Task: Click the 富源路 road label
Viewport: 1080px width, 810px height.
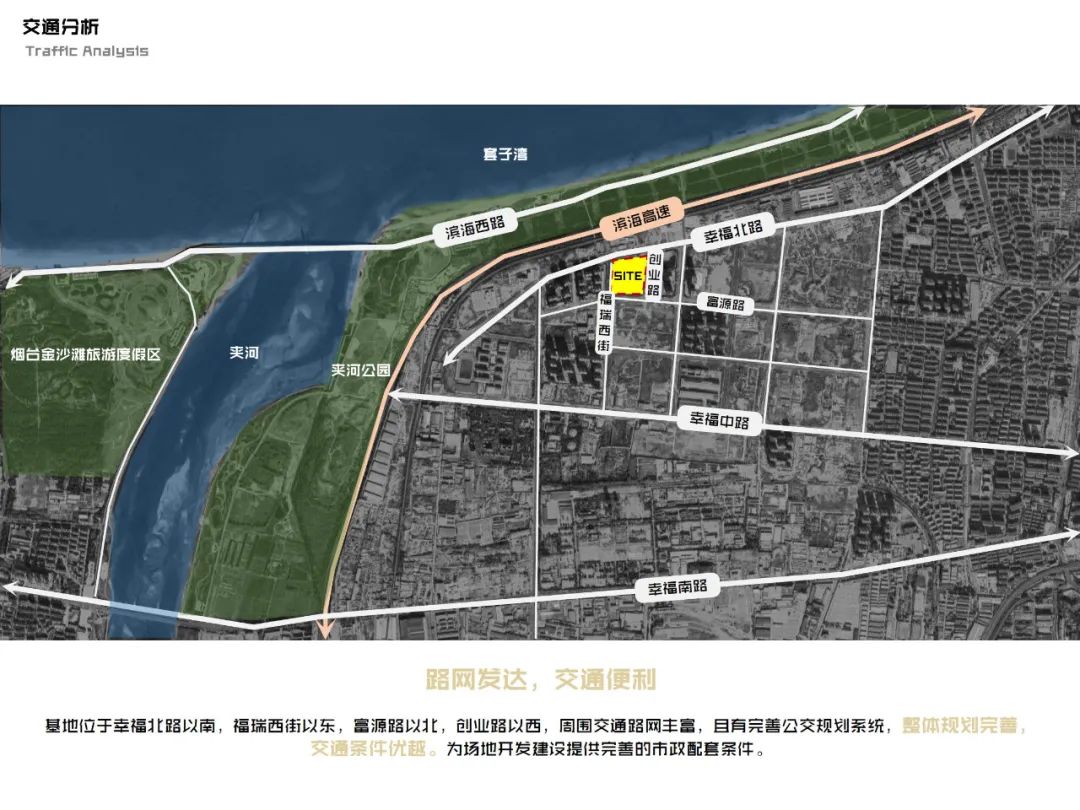Action: 725,303
